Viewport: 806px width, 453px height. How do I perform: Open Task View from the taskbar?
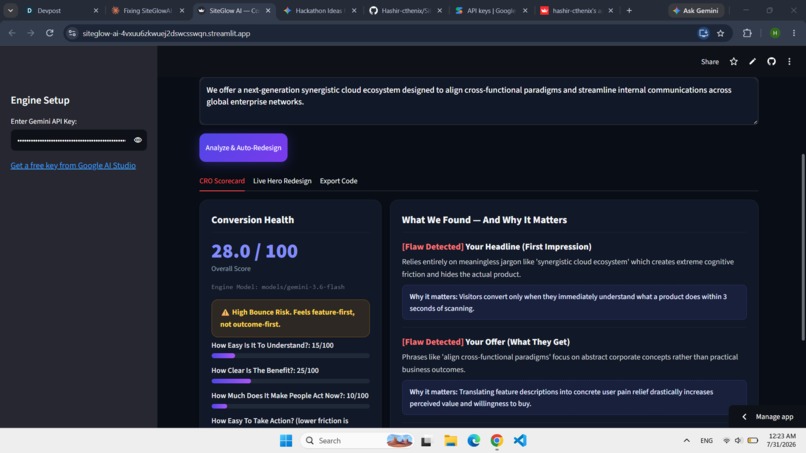pos(426,441)
